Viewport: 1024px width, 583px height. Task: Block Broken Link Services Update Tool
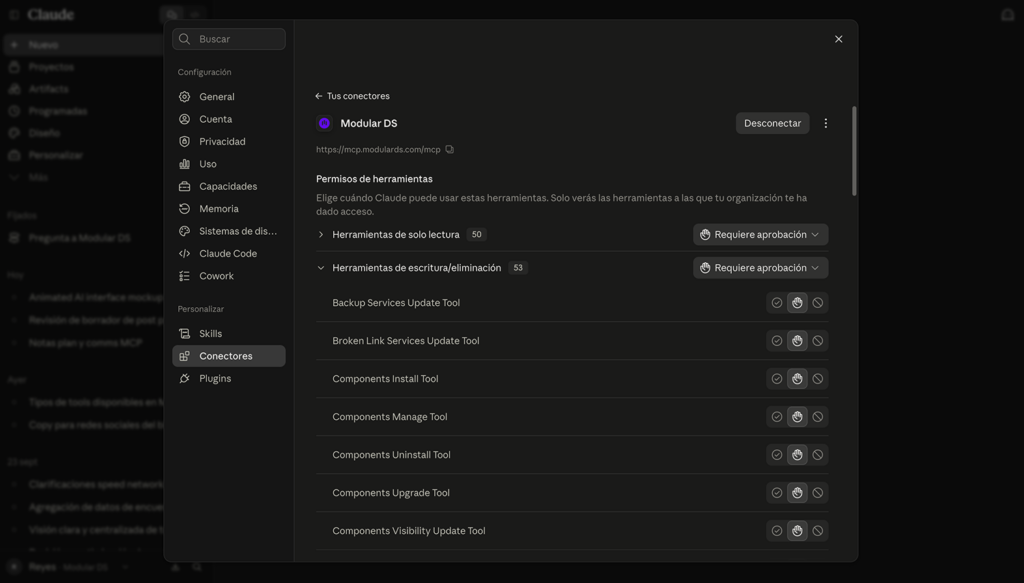click(x=818, y=341)
